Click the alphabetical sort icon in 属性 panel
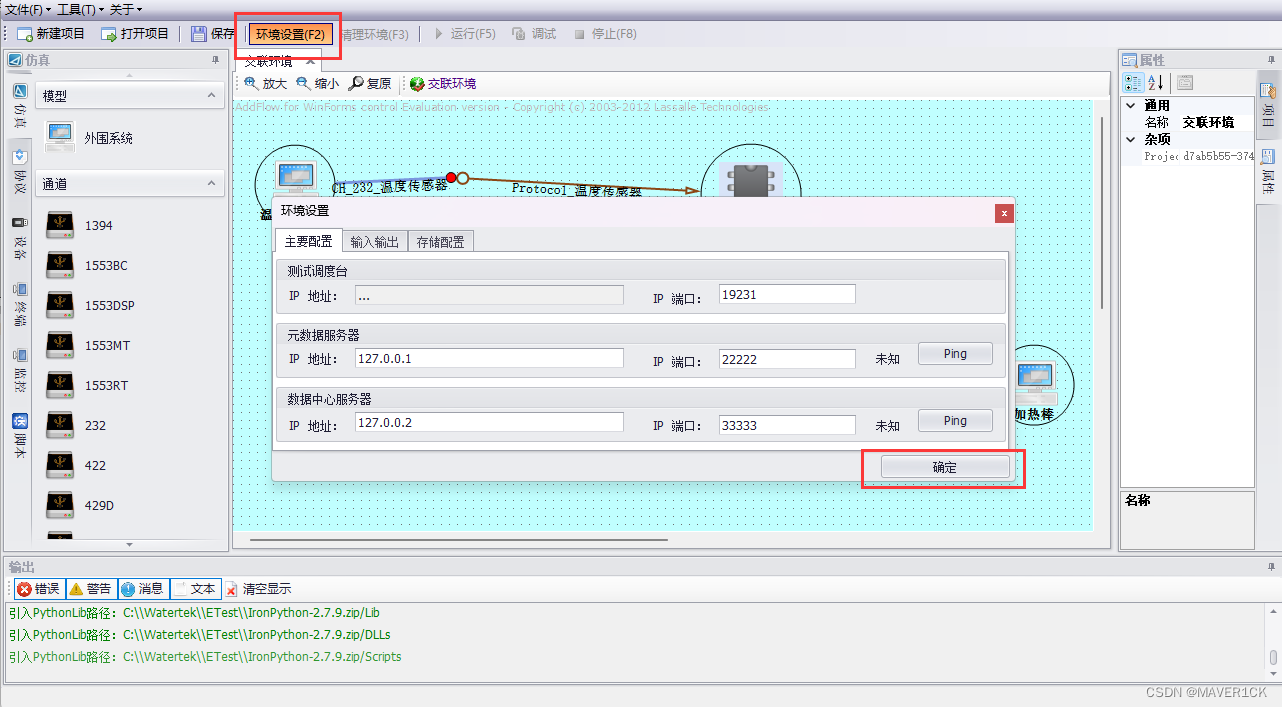Viewport: 1282px width, 707px height. pyautogui.click(x=1155, y=83)
